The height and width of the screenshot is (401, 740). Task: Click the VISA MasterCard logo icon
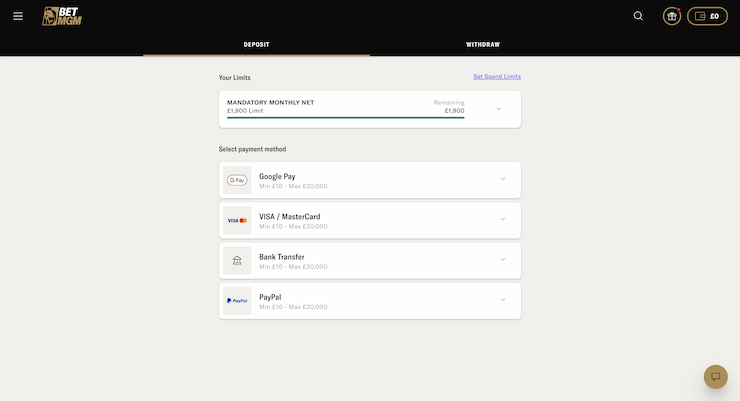coord(237,220)
